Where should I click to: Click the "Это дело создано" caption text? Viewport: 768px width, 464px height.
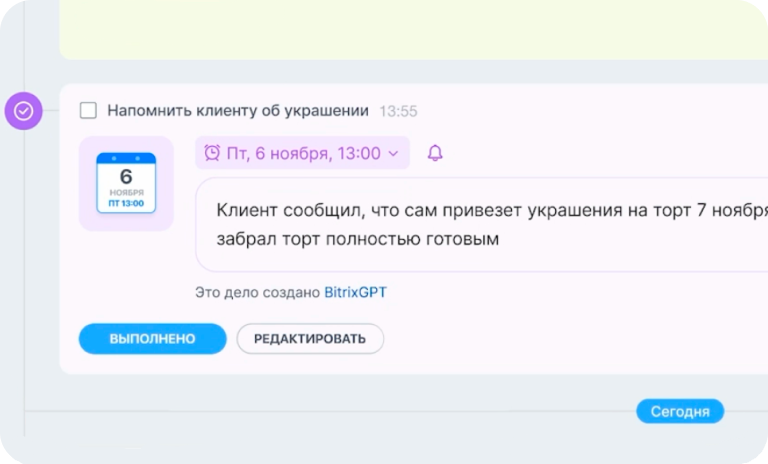coord(258,293)
